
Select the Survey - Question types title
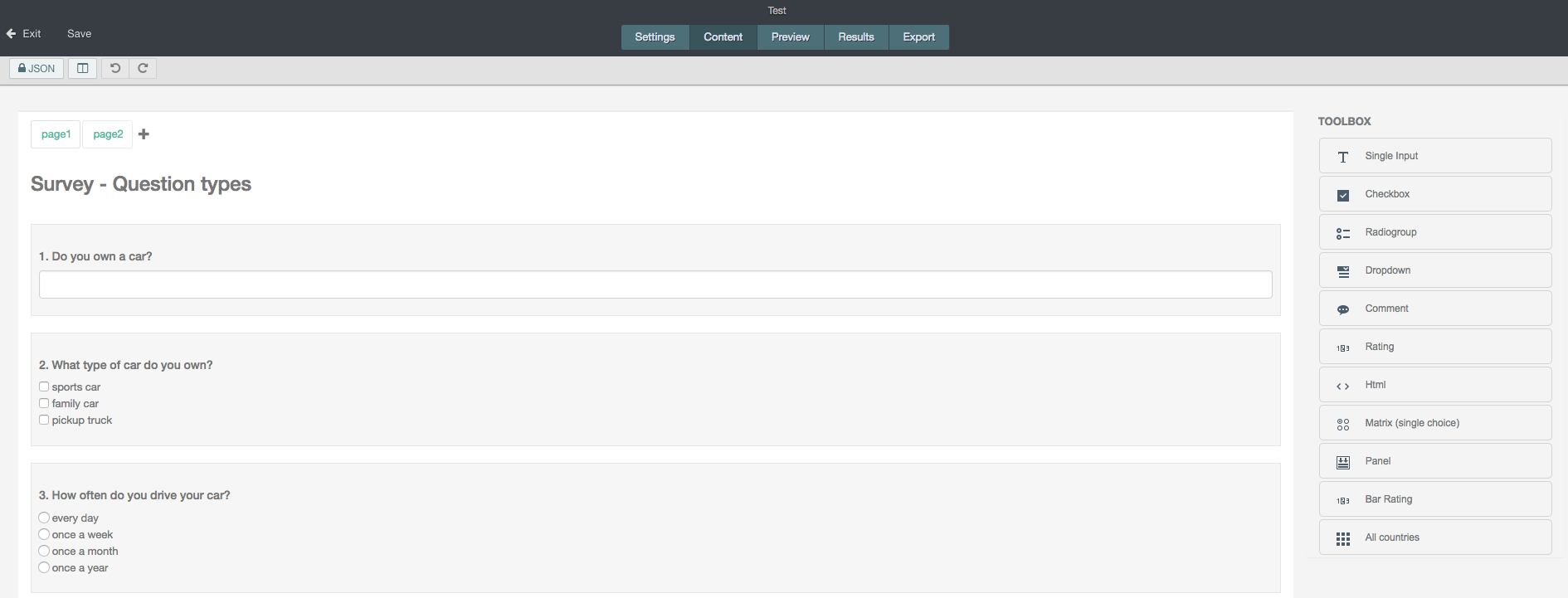141,184
